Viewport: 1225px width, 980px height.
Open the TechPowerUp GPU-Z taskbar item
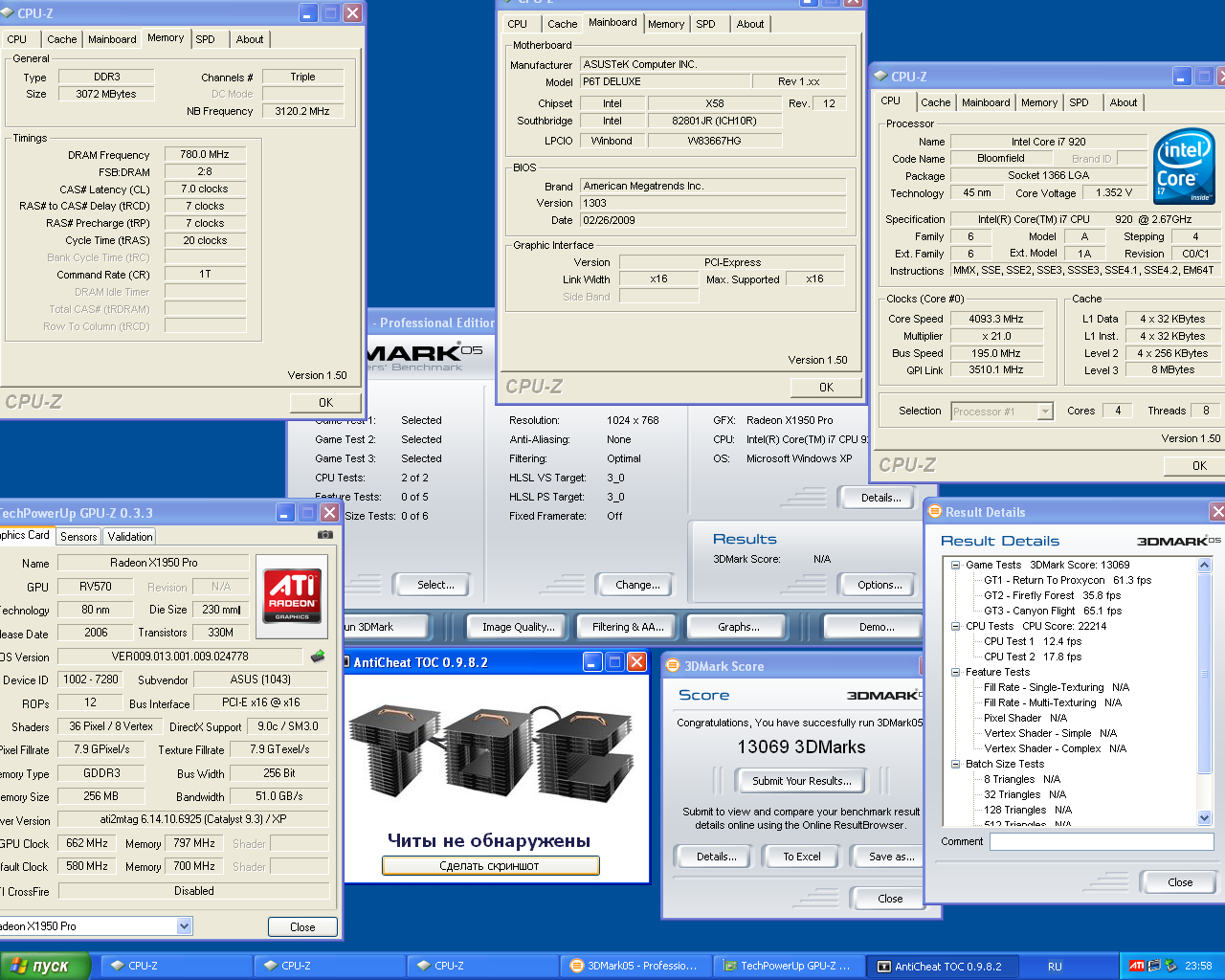coord(788,966)
